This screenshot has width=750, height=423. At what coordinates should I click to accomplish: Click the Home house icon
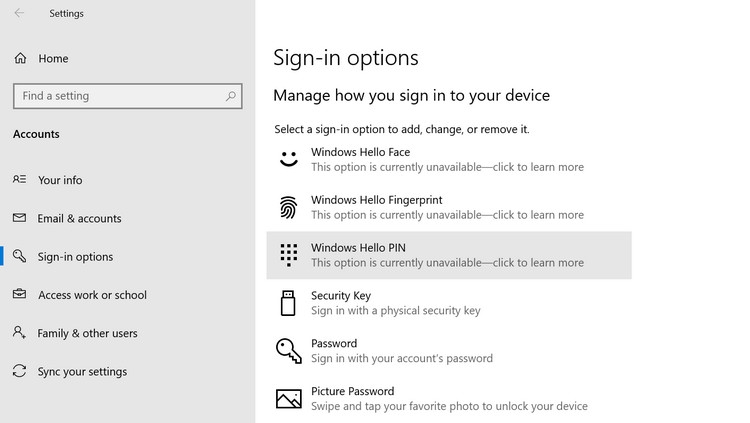coord(20,58)
